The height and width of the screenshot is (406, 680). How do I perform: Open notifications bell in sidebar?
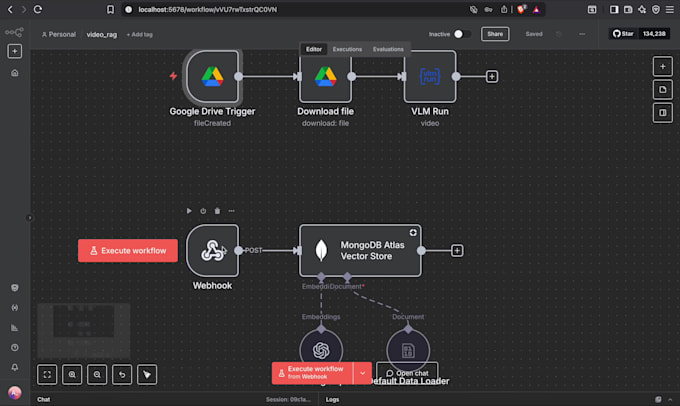15,367
